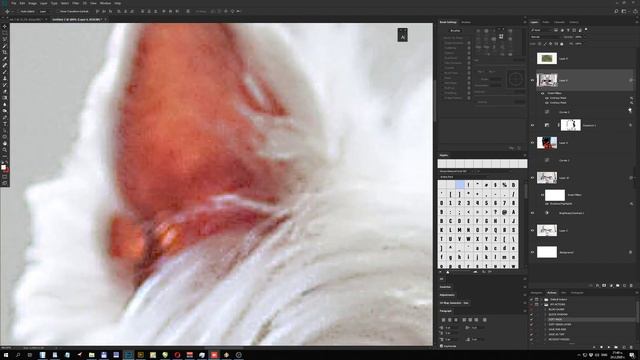The height and width of the screenshot is (360, 640).
Task: Open the Window menu
Action: point(105,3)
